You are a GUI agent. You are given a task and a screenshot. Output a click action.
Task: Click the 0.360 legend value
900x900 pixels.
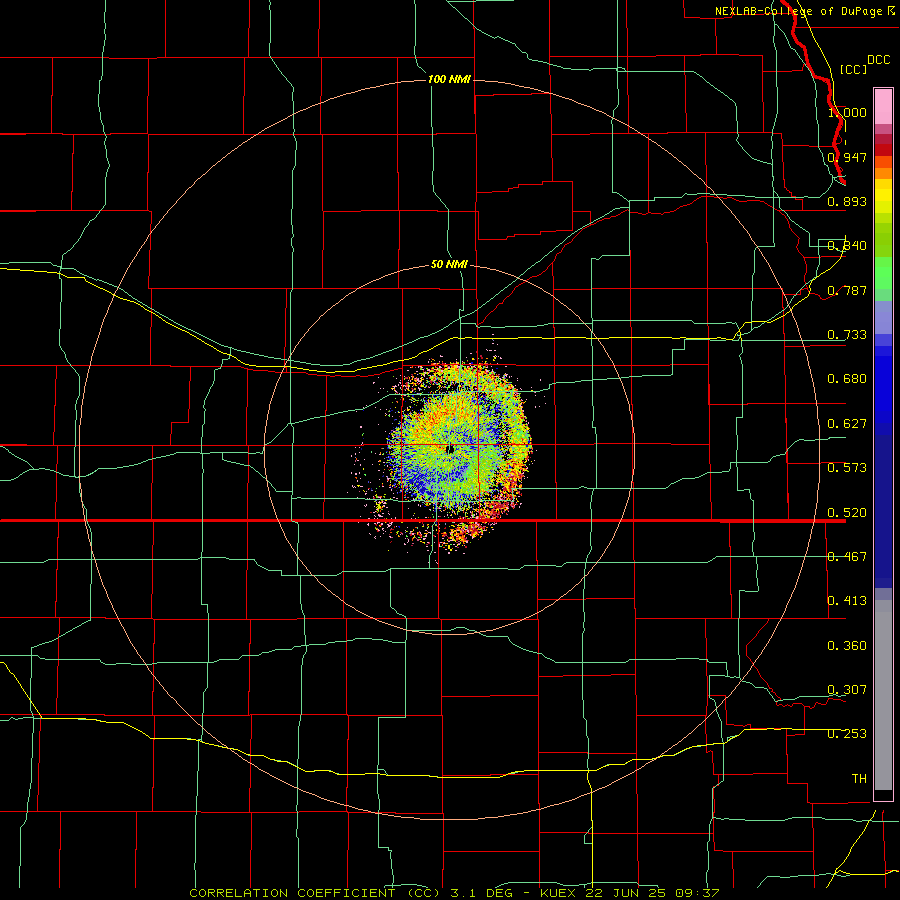click(x=847, y=646)
